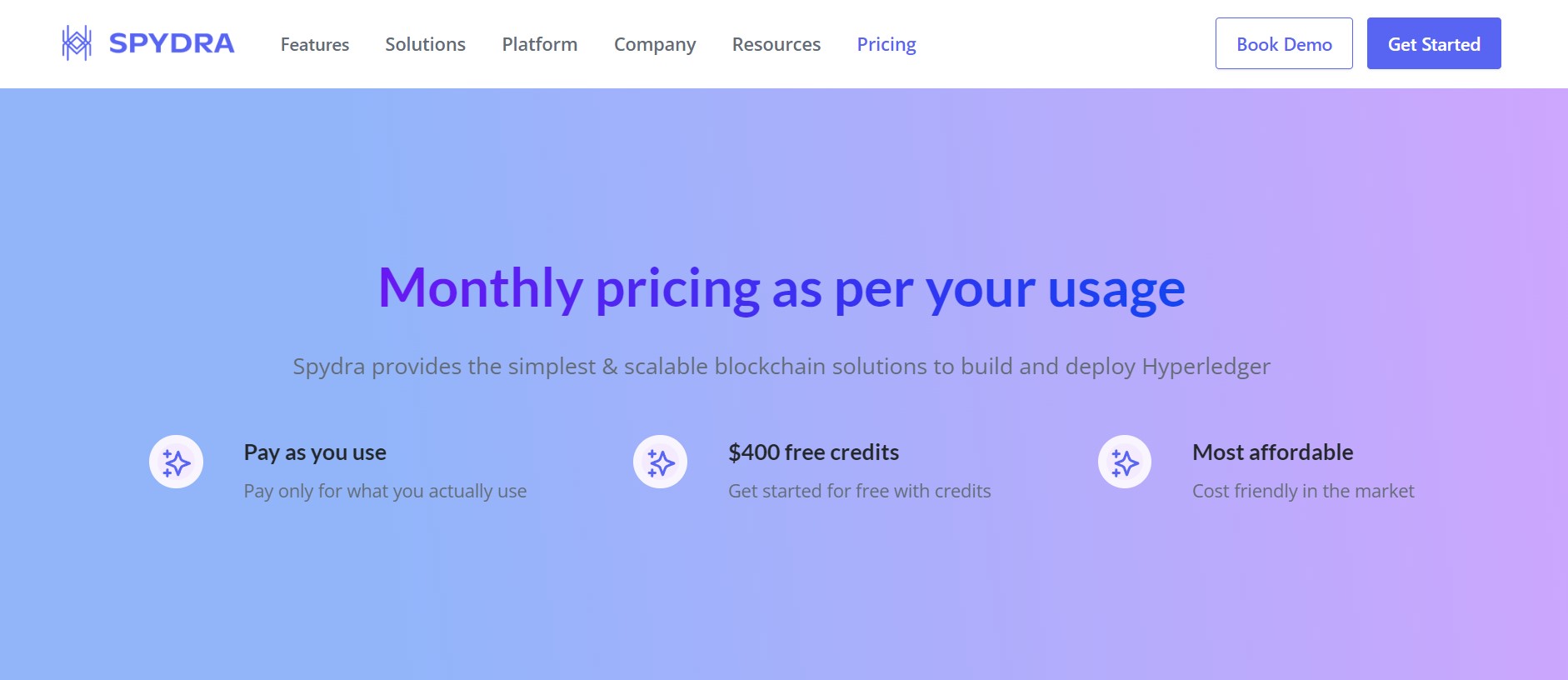Select the $400 free credits heading
1568x680 pixels.
click(x=813, y=452)
